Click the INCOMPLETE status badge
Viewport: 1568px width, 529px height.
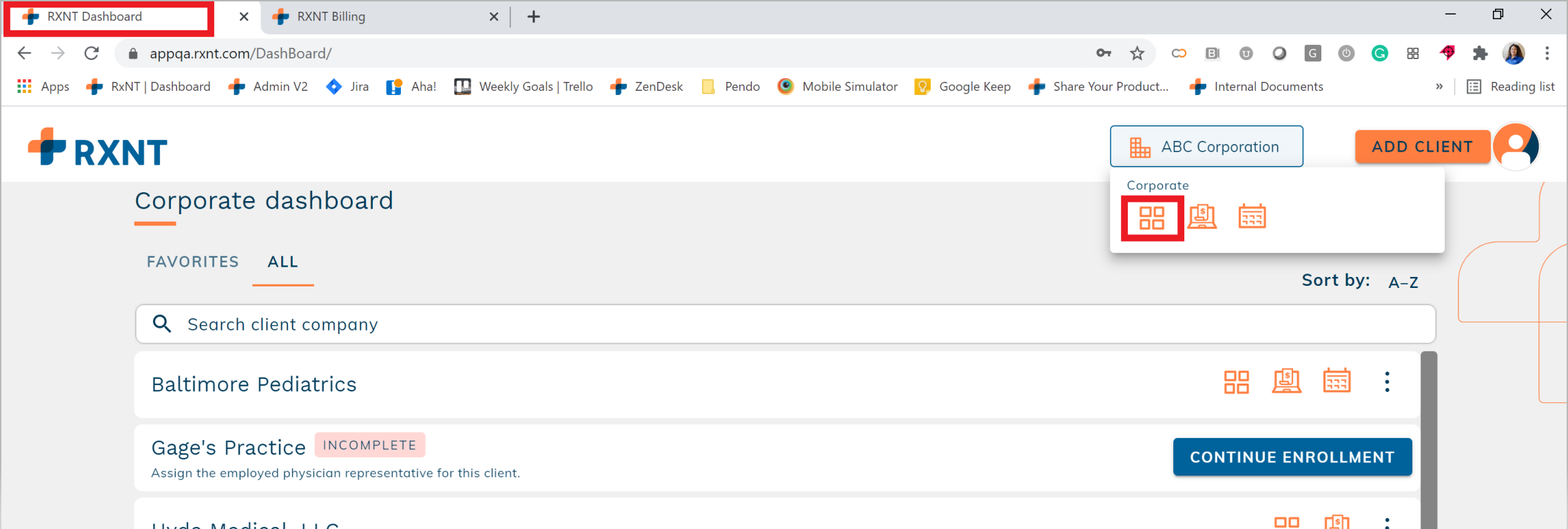370,445
